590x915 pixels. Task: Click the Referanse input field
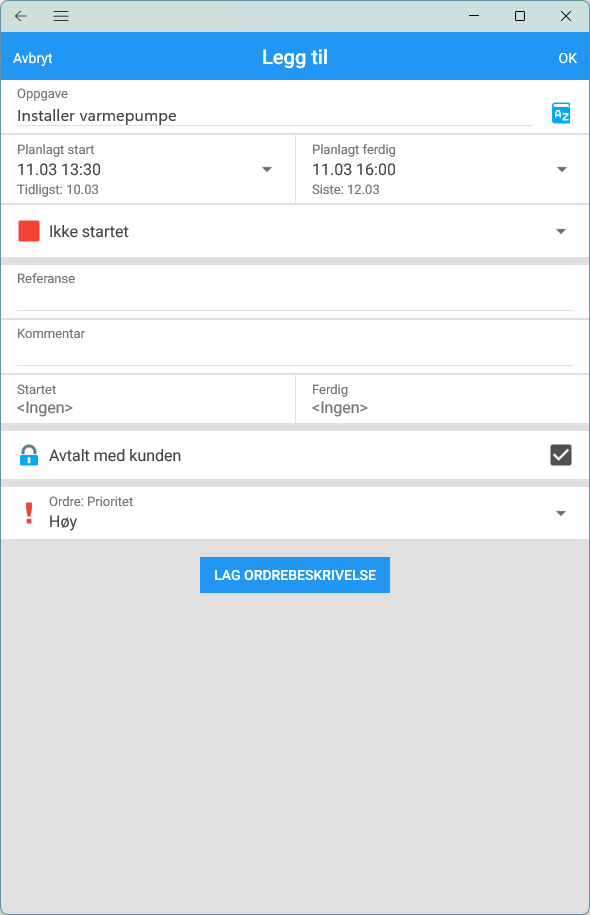(295, 299)
